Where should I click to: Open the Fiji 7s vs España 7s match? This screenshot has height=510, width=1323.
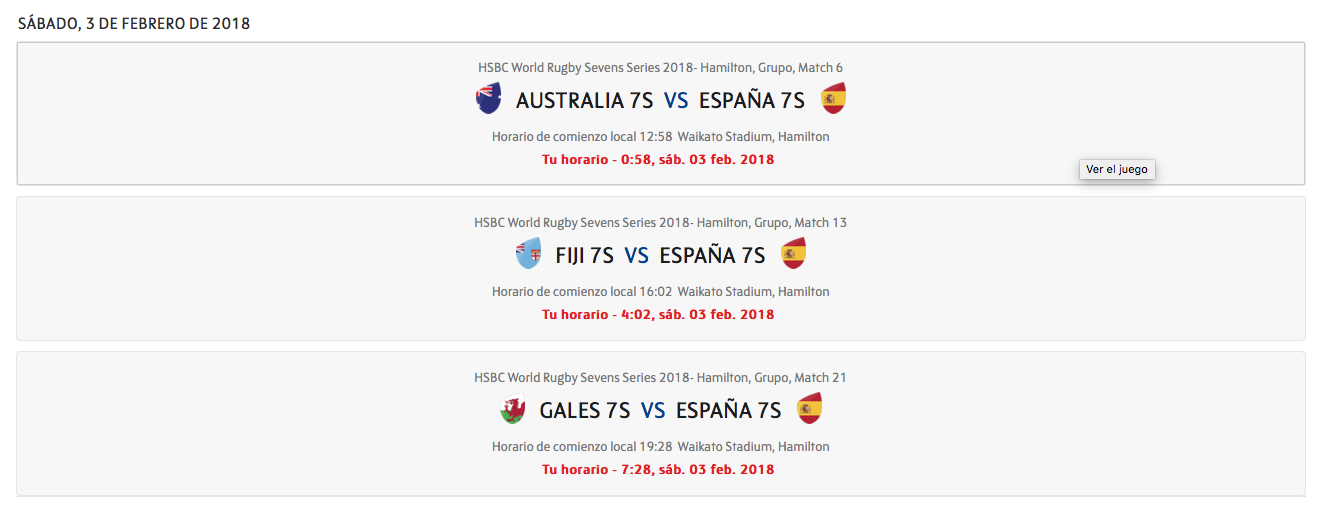coord(660,255)
